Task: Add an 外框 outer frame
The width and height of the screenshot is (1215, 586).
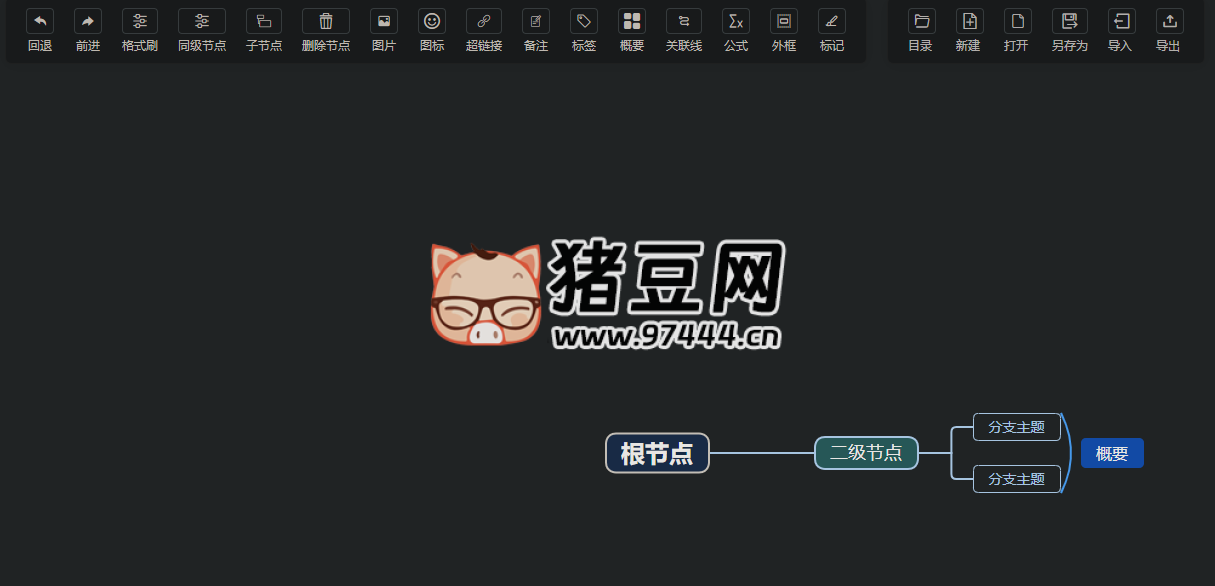Action: 783,30
